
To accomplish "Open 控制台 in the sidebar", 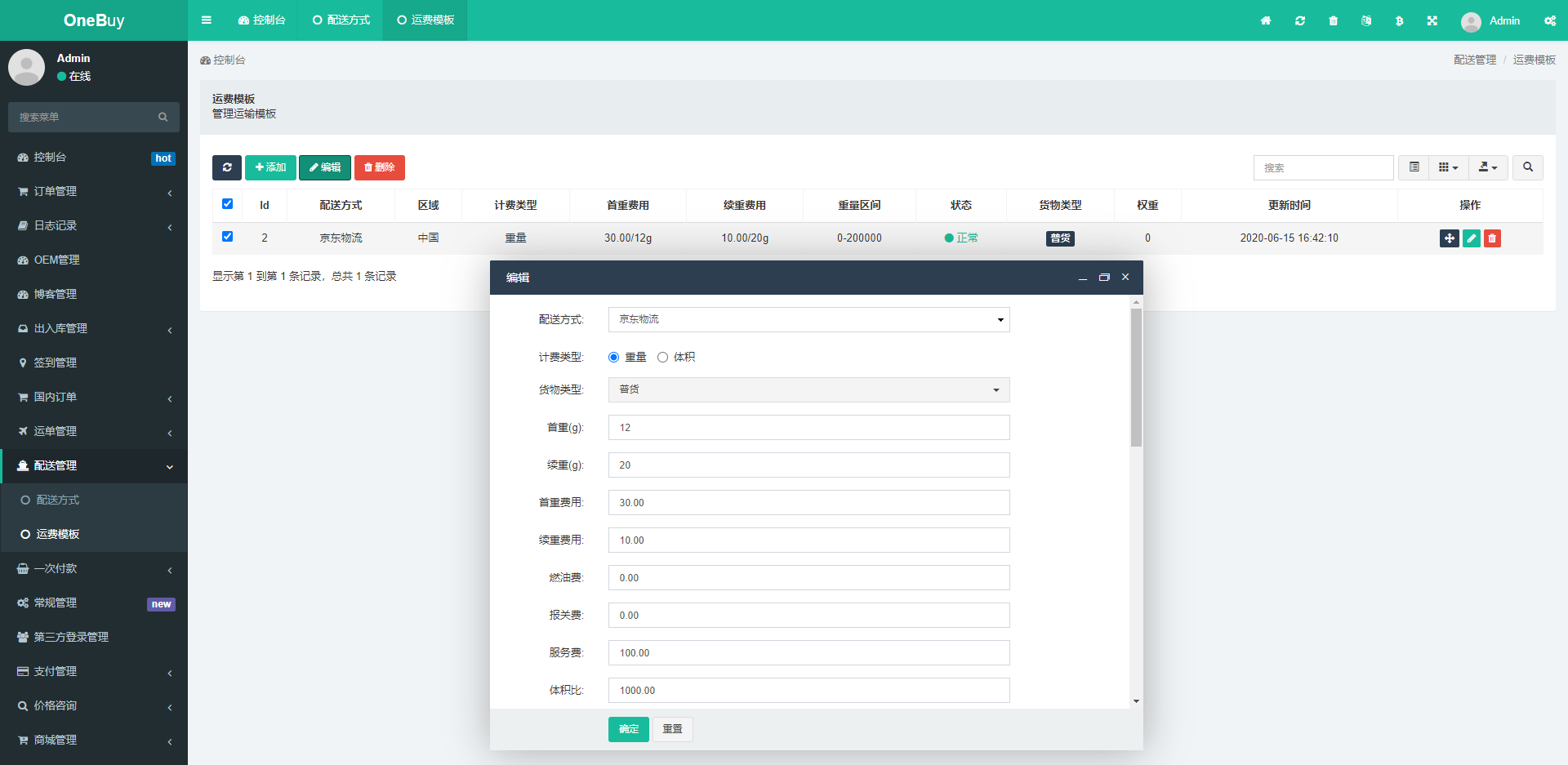I will click(94, 157).
